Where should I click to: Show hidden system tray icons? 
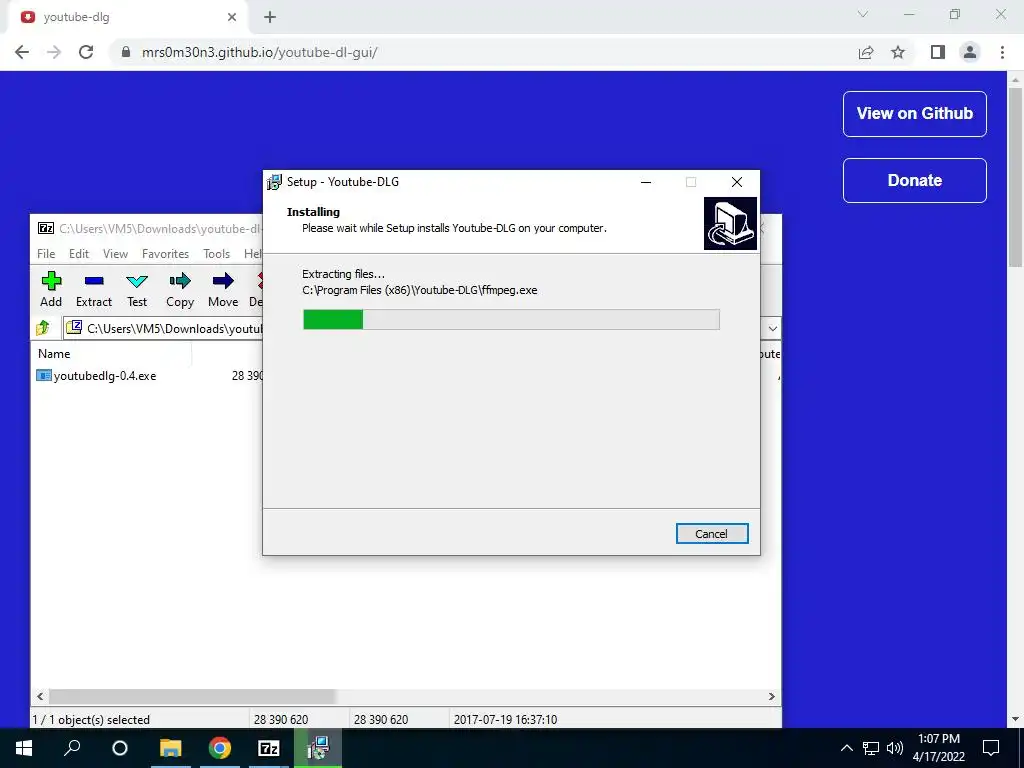(x=846, y=748)
